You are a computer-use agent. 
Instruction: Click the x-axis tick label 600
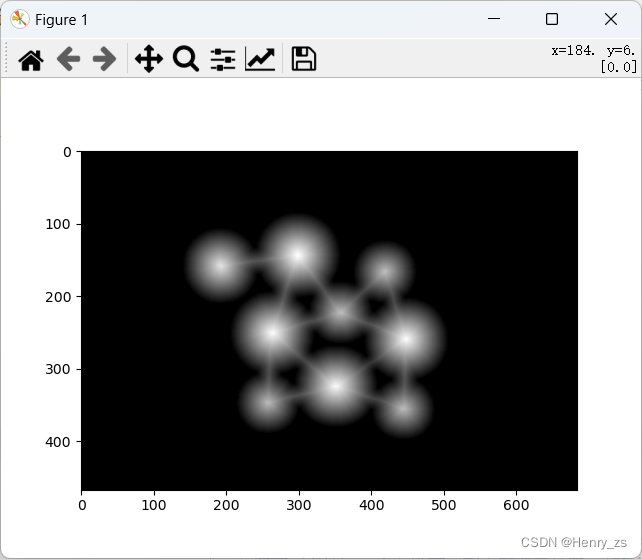[516, 505]
